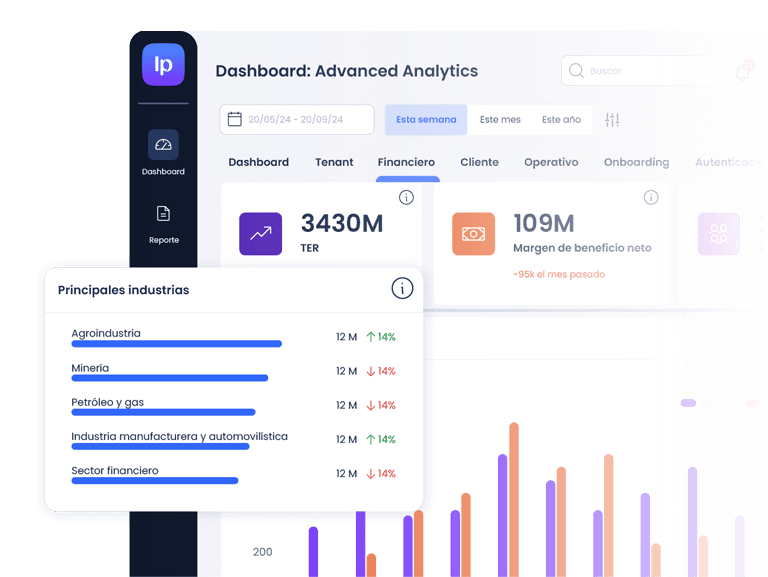Screen dimensions: 768x577
Task: Click the purple TER trend icon
Action: 261,234
